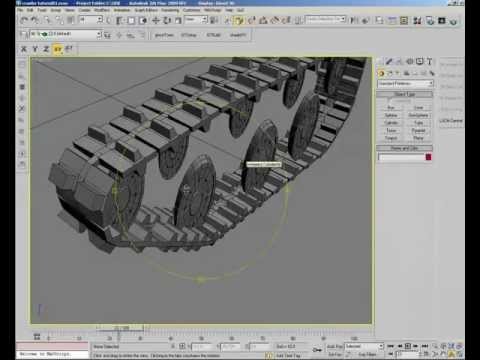Click the Redo arrow icon

(x=35, y=20)
